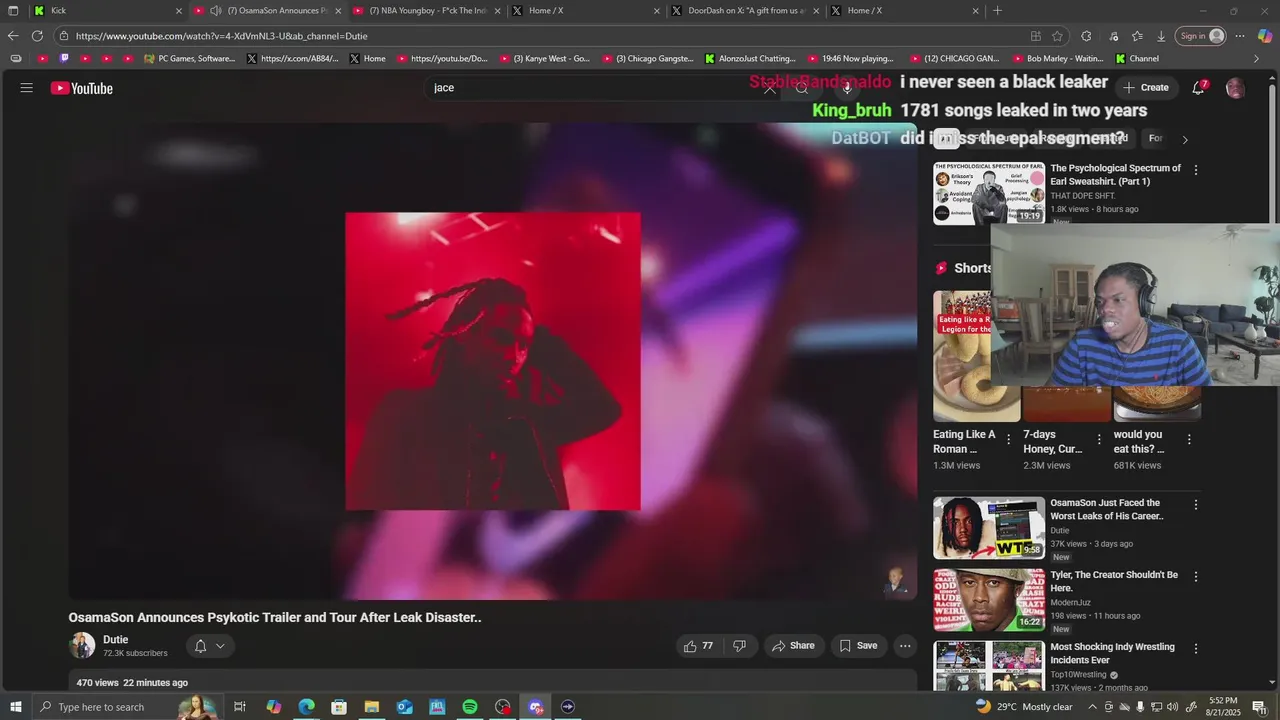Image resolution: width=1280 pixels, height=720 pixels.
Task: Click the browser address bar URL
Action: (x=222, y=36)
